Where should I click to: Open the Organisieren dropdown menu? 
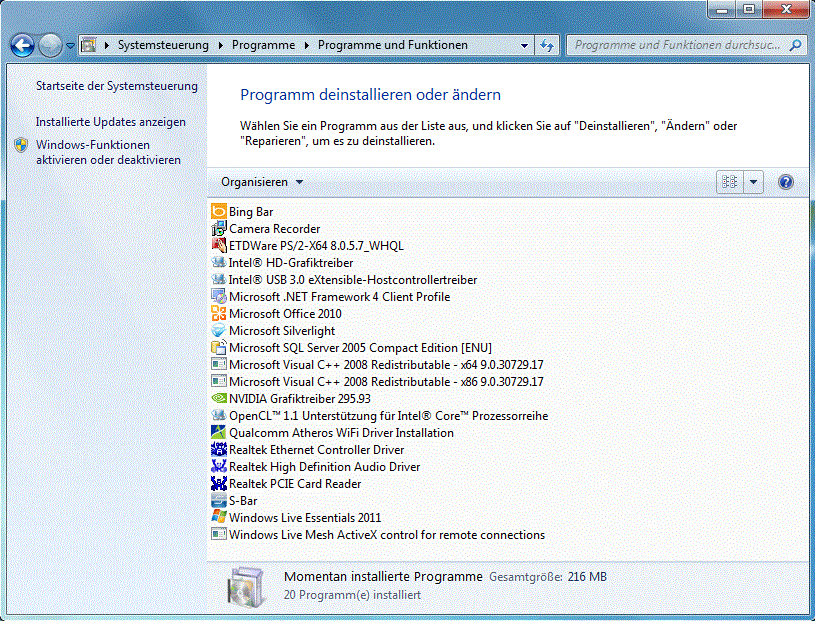coord(261,182)
